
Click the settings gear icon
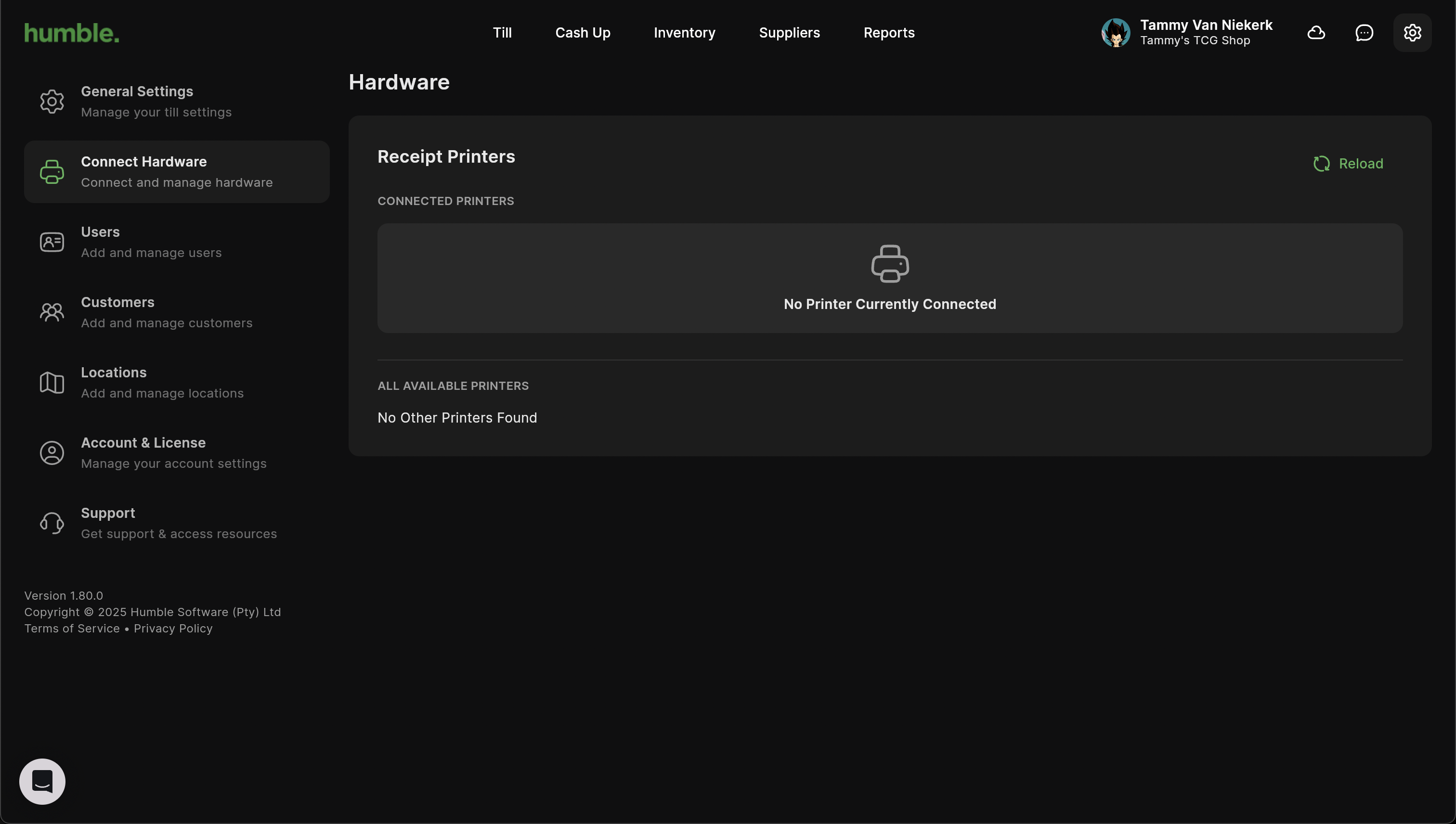click(1412, 33)
